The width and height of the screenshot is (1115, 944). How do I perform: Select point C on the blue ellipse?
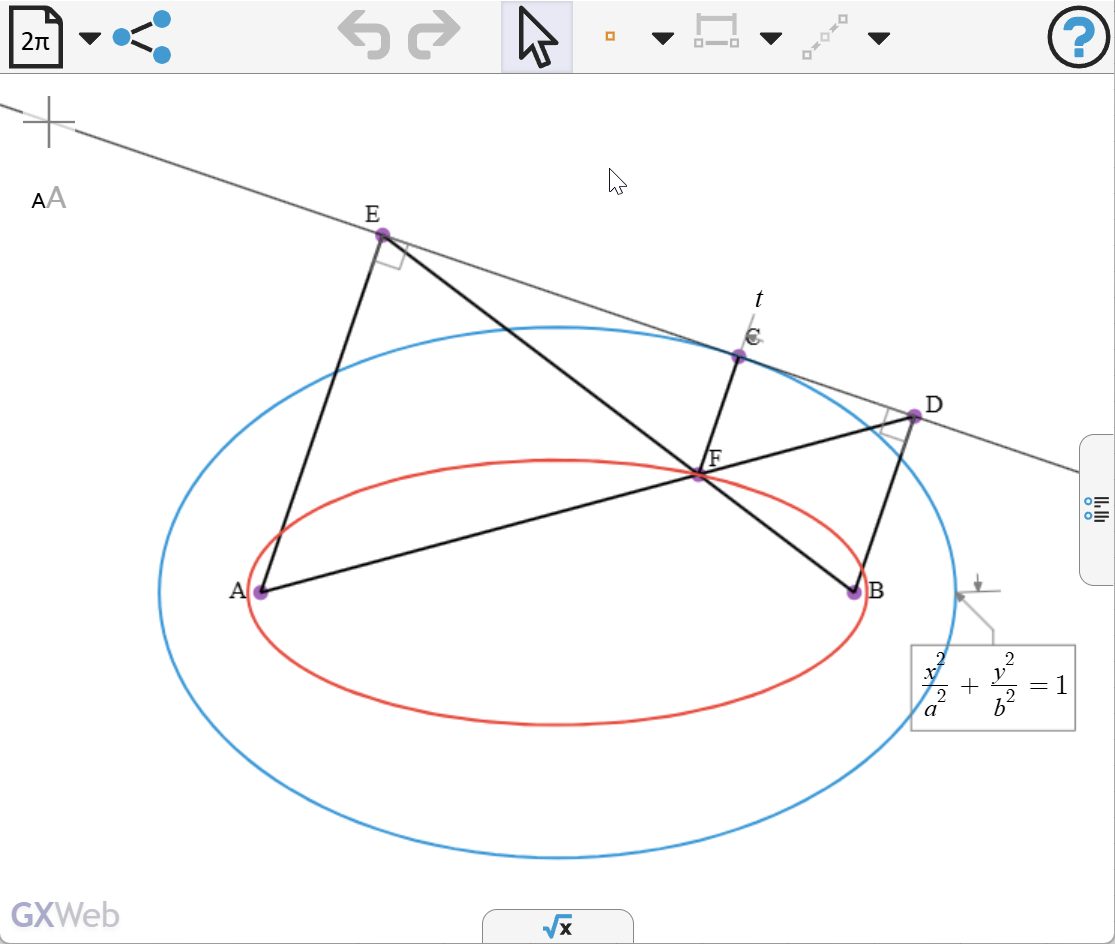pyautogui.click(x=739, y=356)
